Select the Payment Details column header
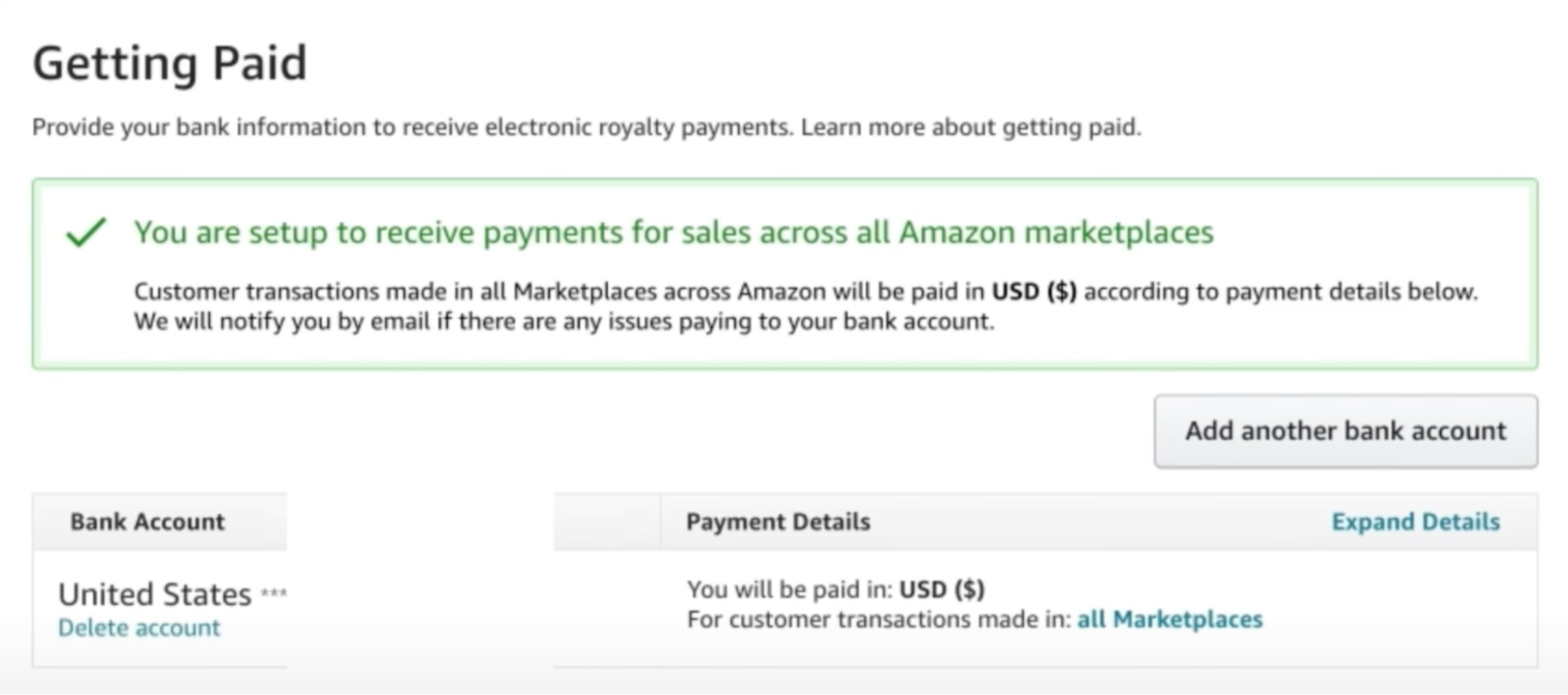The height and width of the screenshot is (695, 1568). pos(778,522)
